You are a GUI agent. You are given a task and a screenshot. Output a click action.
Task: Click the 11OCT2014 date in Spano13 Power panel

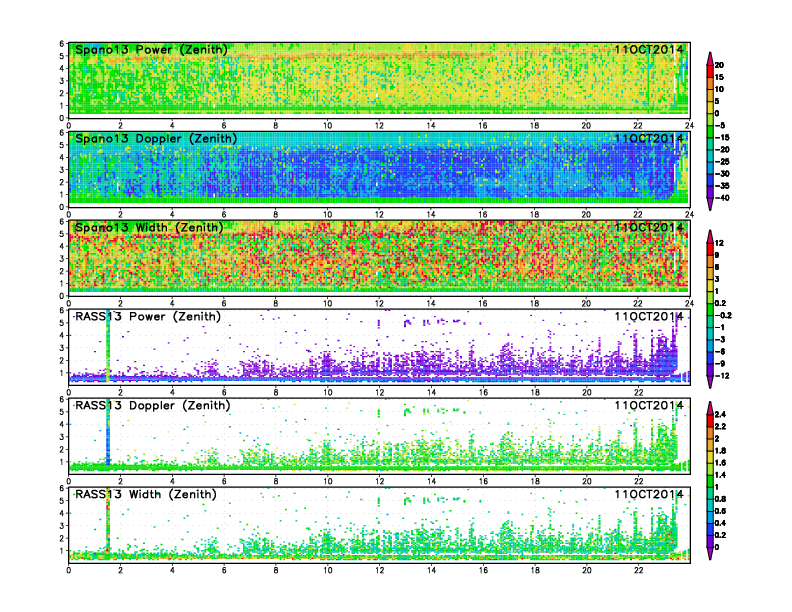coord(649,49)
